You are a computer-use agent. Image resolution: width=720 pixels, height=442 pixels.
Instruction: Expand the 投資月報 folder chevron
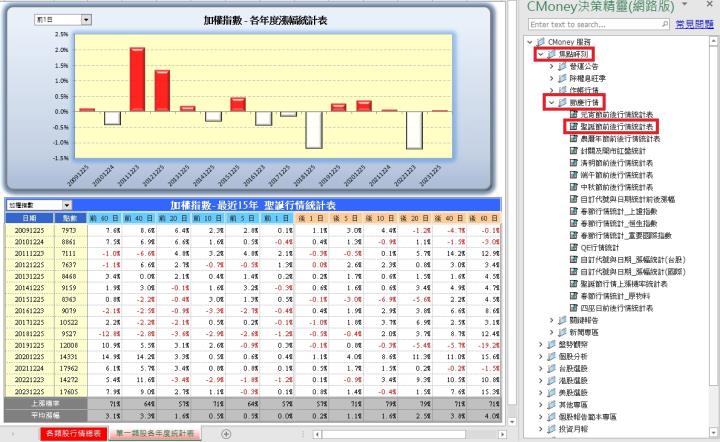(x=540, y=429)
